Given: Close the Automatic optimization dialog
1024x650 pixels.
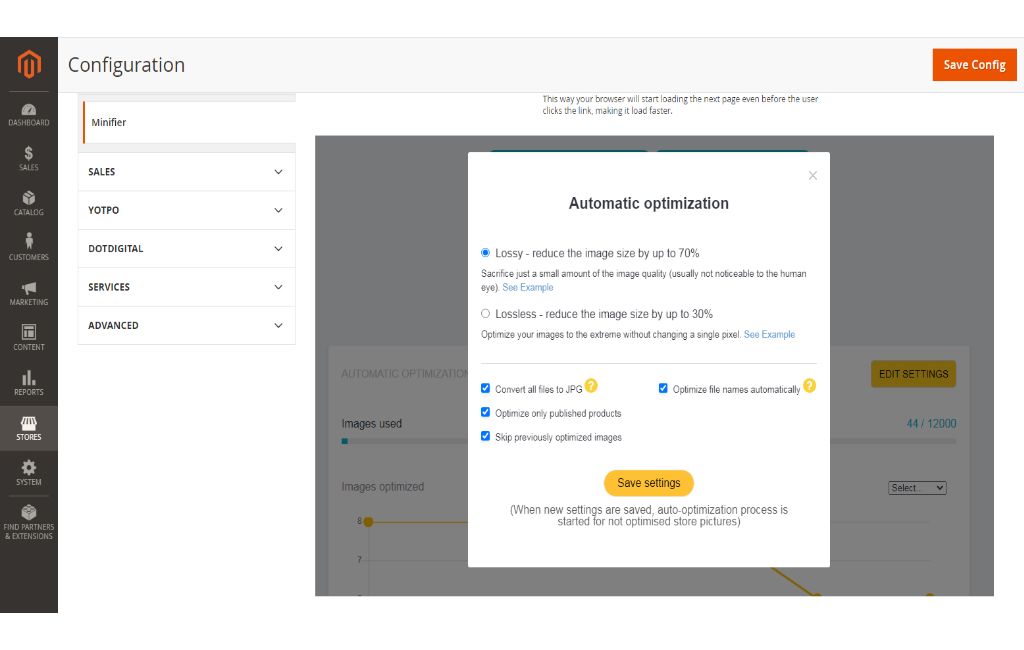Looking at the screenshot, I should (x=812, y=175).
